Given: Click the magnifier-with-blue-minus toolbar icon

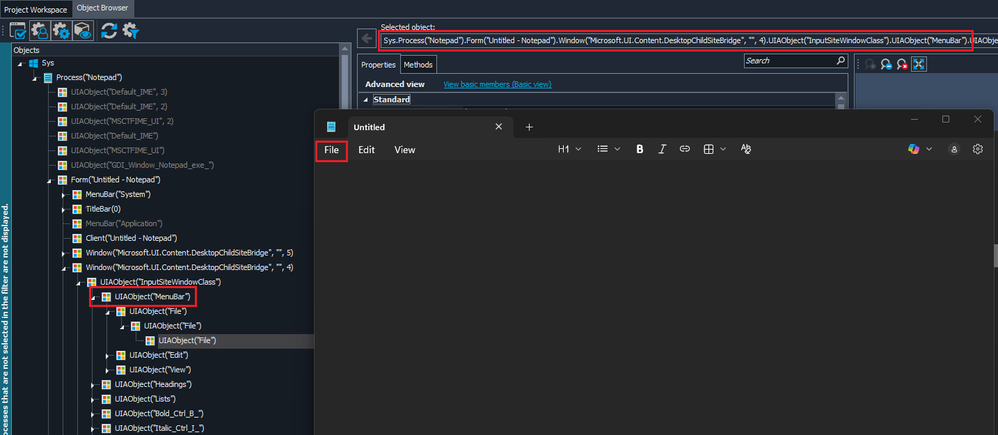Looking at the screenshot, I should (886, 64).
